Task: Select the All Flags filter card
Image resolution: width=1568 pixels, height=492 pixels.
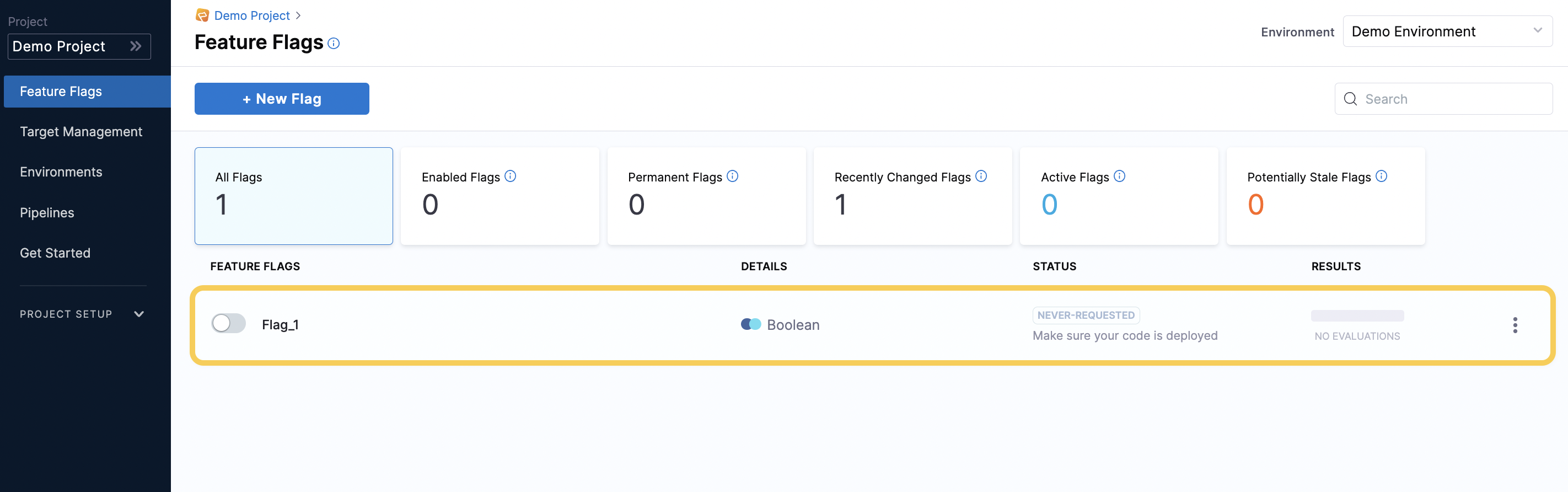Action: (293, 195)
